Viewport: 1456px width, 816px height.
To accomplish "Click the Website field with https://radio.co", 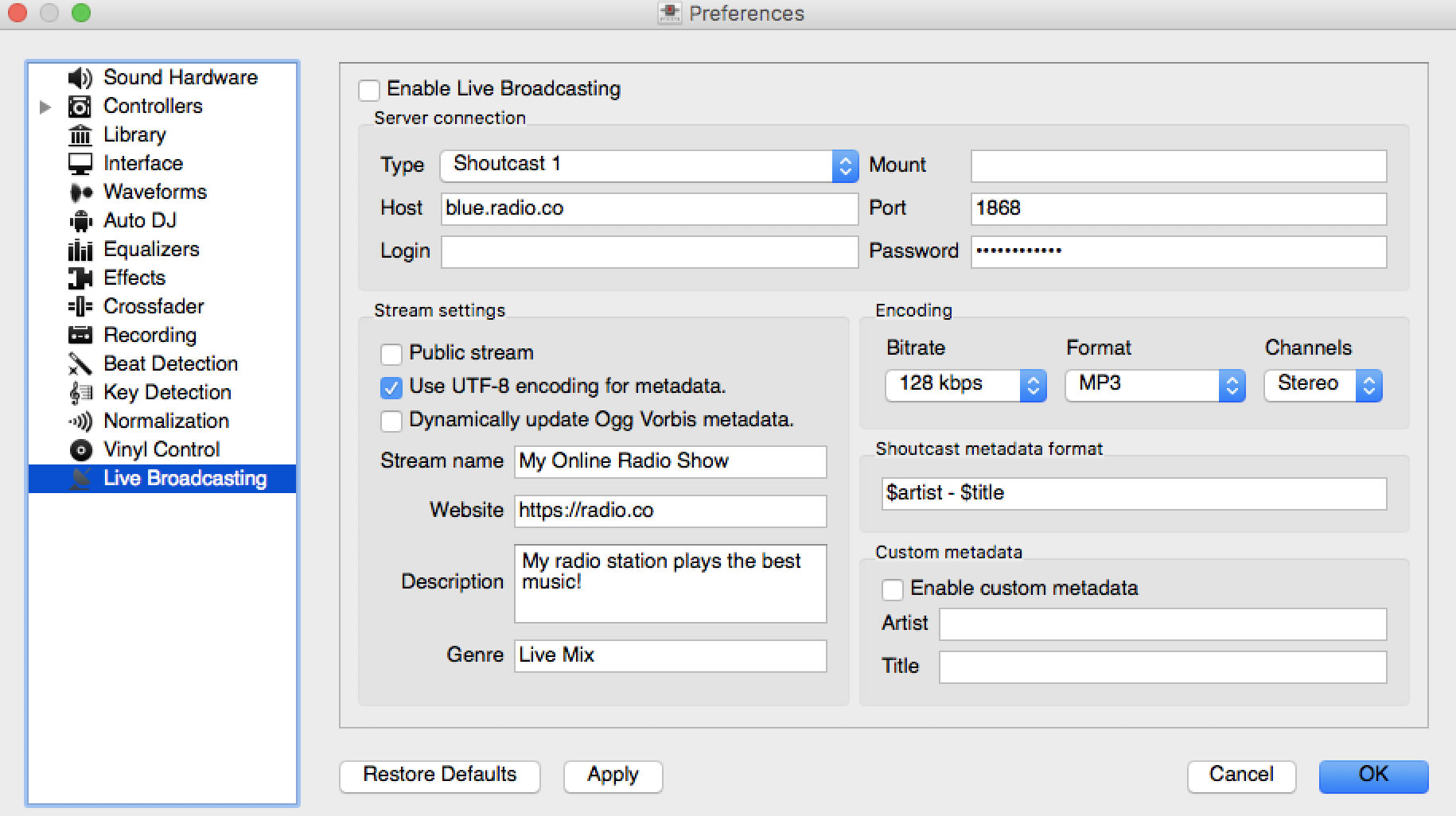I will (670, 511).
